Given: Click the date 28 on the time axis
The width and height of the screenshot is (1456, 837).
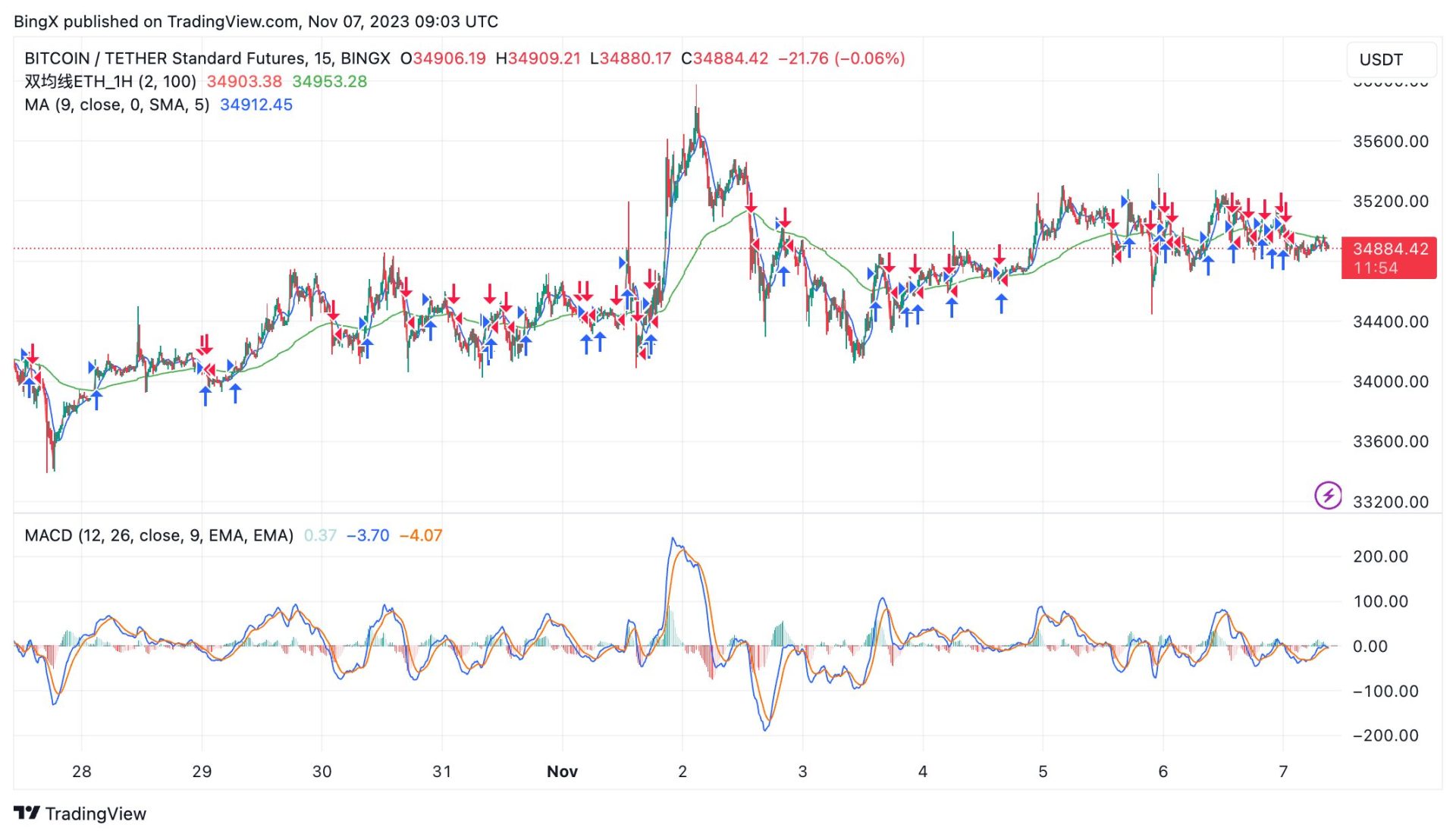Looking at the screenshot, I should point(81,771).
